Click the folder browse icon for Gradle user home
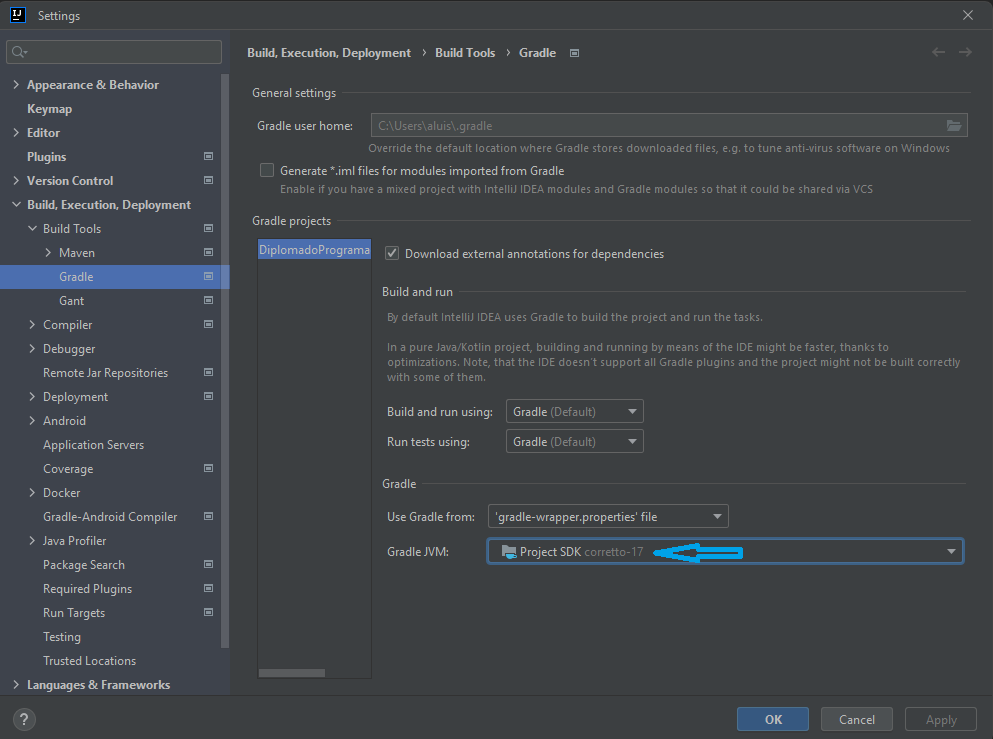This screenshot has height=739, width=993. [x=954, y=125]
